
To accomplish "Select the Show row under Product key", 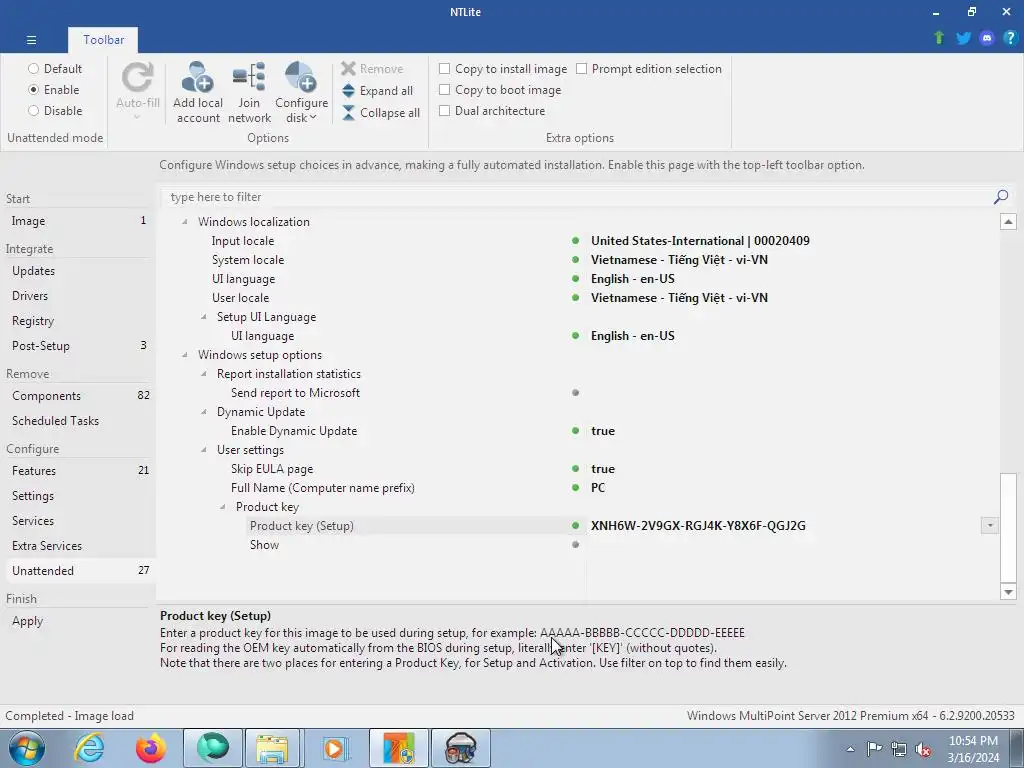I will pyautogui.click(x=578, y=545).
